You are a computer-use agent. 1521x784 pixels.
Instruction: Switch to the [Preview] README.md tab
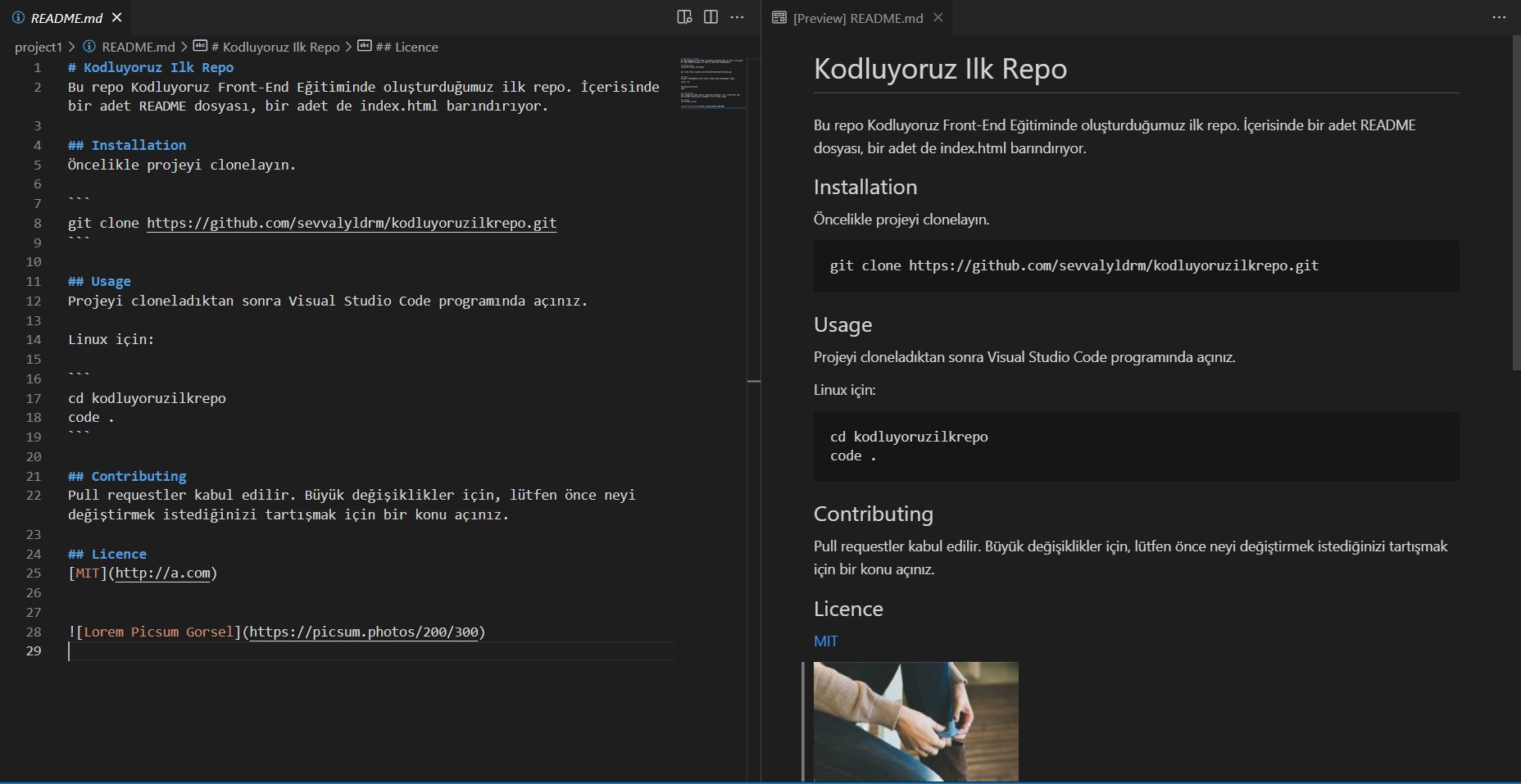click(x=858, y=17)
